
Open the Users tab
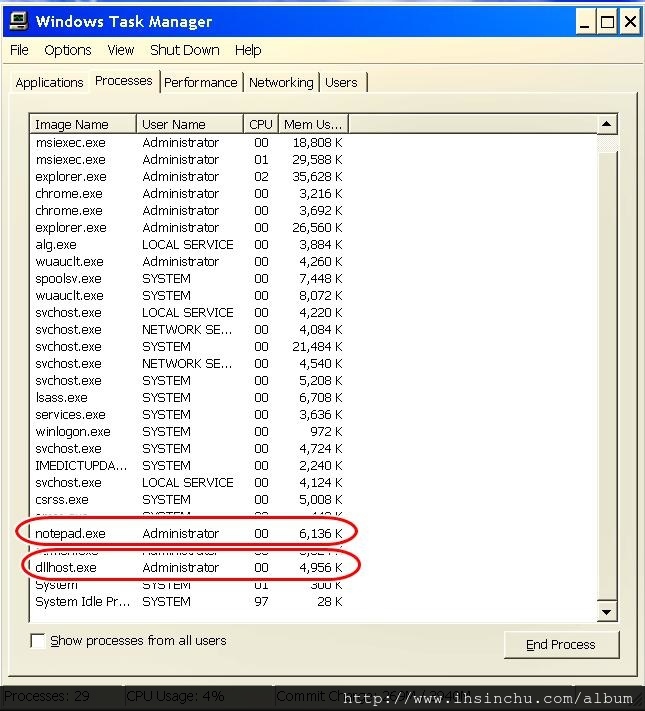tap(341, 83)
